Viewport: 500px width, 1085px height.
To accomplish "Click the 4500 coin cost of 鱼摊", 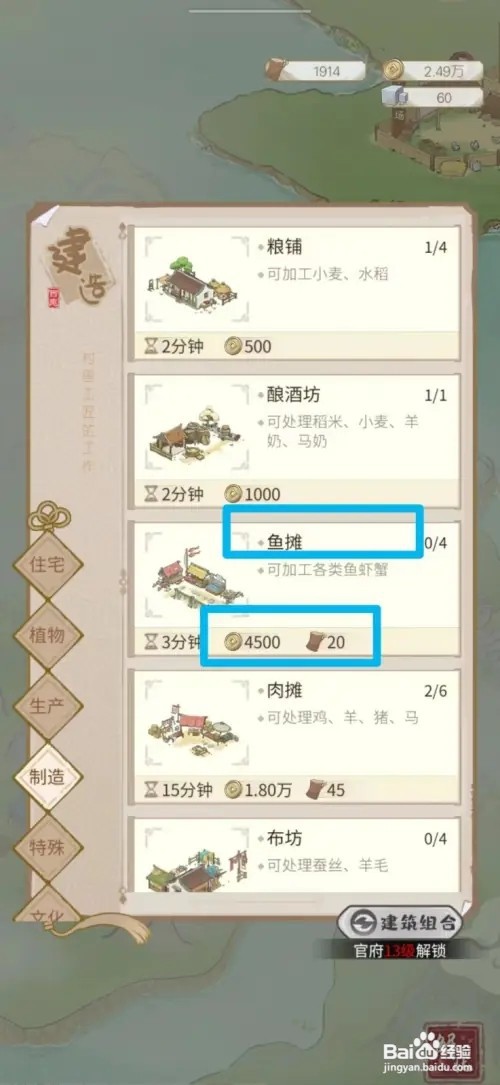I will 253,642.
